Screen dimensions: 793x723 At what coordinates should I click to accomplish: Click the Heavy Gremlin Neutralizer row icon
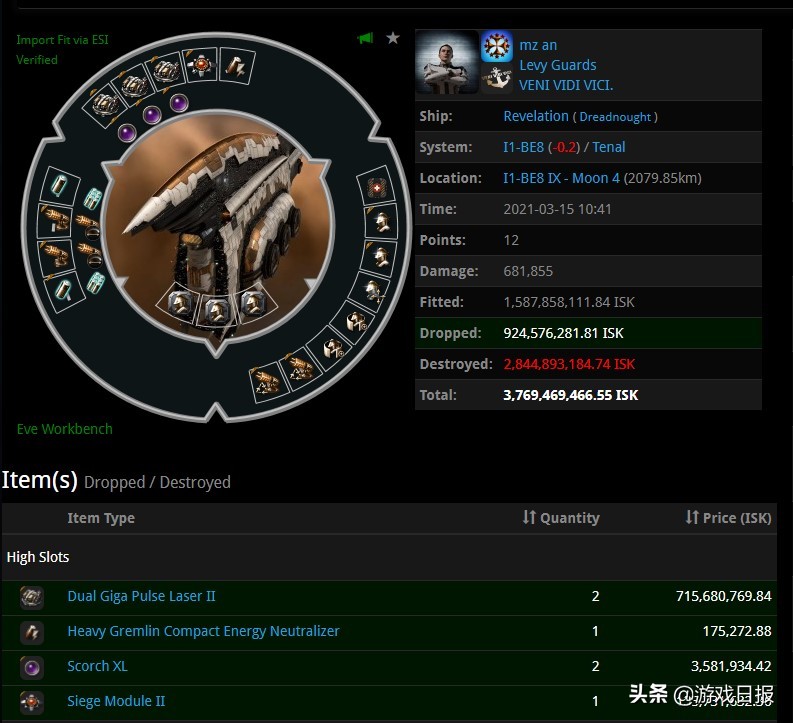[x=31, y=632]
